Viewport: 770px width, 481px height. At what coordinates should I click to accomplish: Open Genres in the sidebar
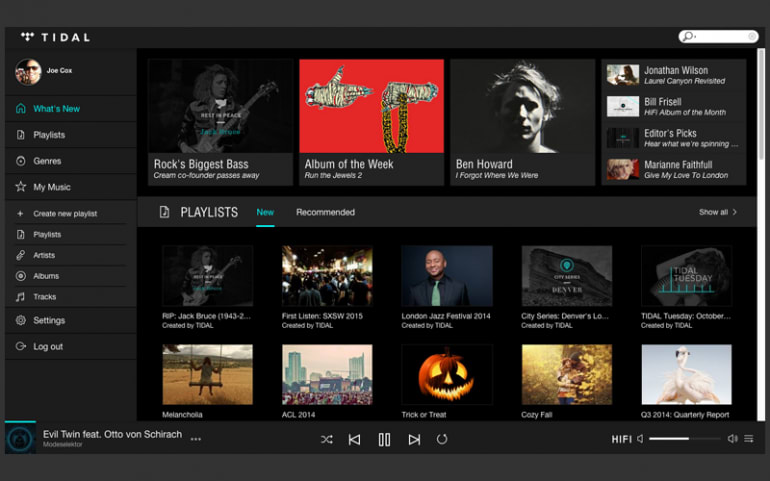(x=47, y=161)
